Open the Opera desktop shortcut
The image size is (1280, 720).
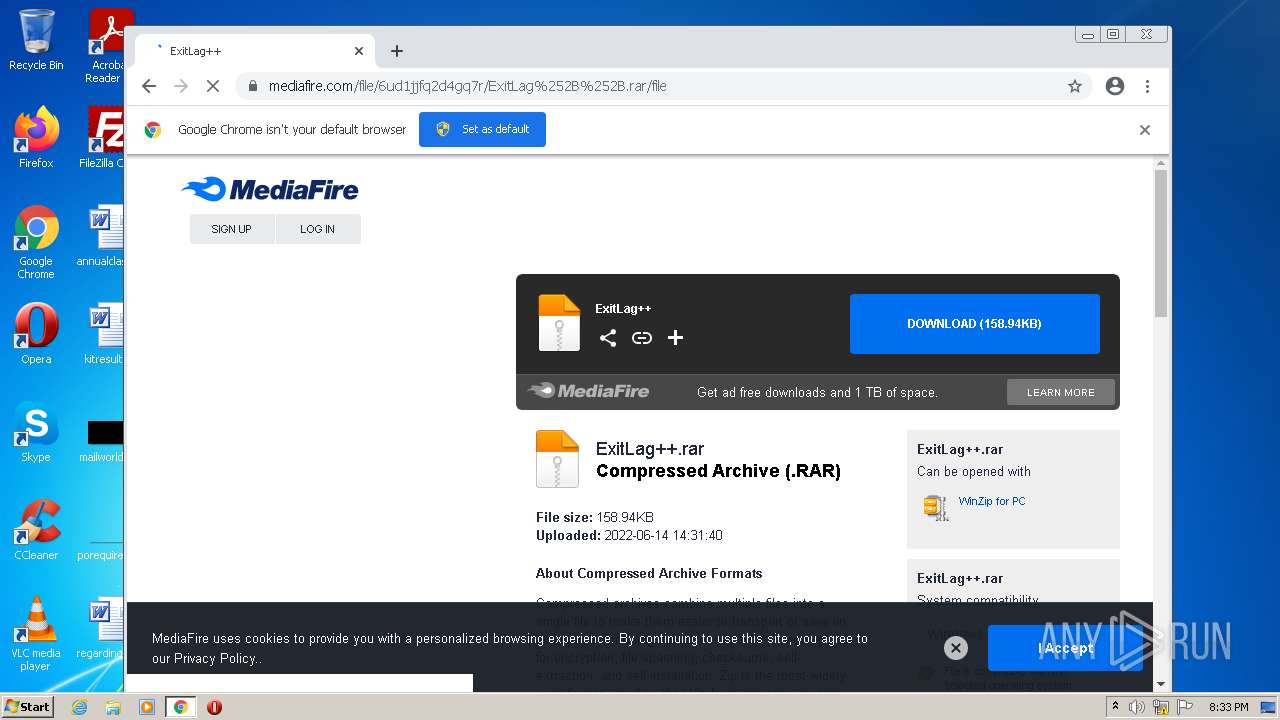36,334
